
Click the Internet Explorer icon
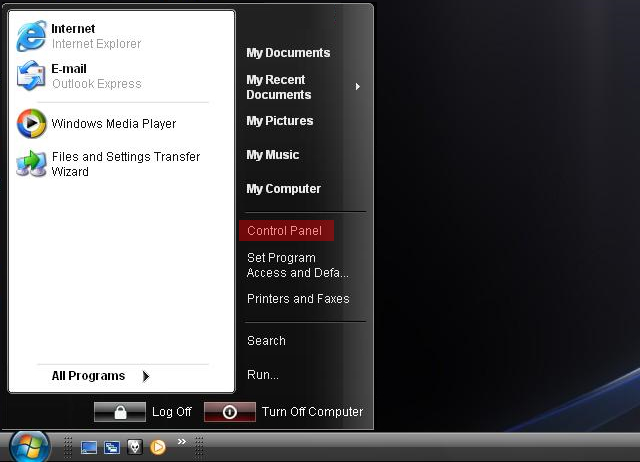click(x=31, y=36)
